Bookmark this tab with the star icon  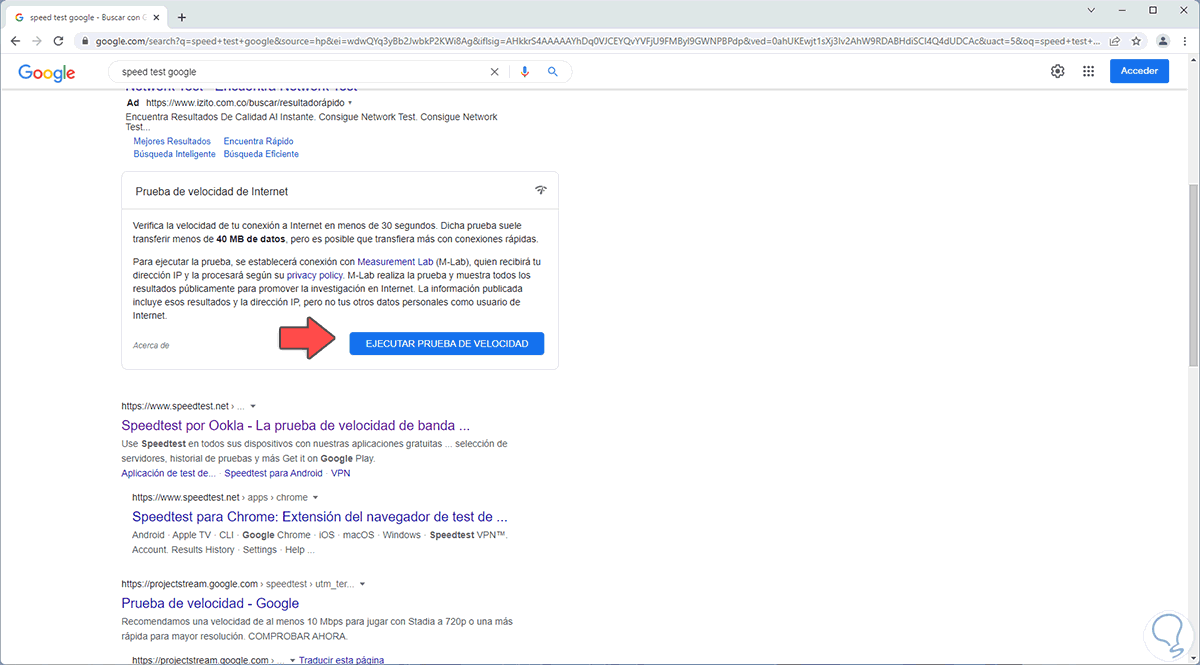[1138, 41]
